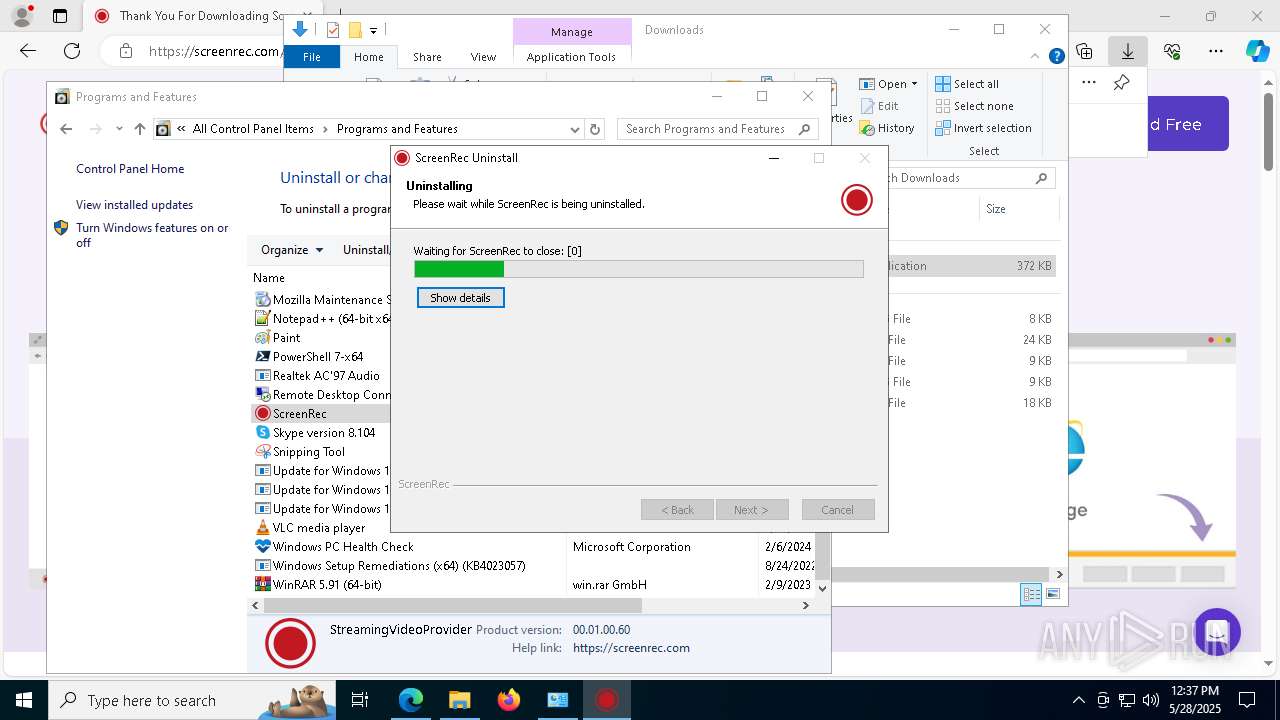Open the https://screenrec.com help link

pos(631,648)
